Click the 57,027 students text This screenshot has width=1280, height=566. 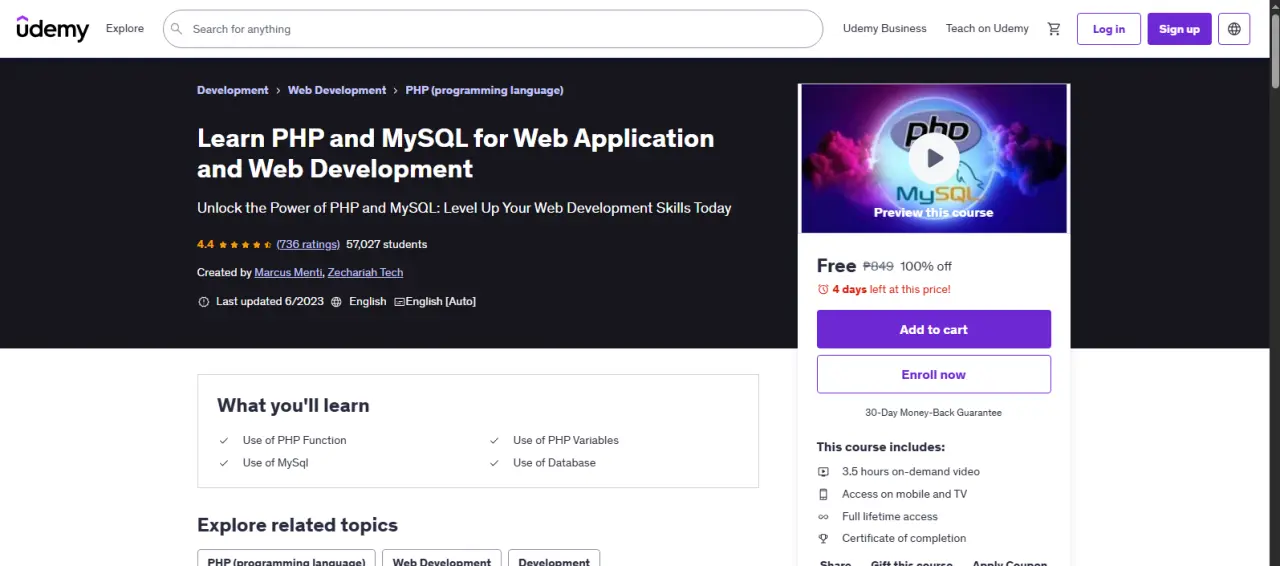[386, 244]
